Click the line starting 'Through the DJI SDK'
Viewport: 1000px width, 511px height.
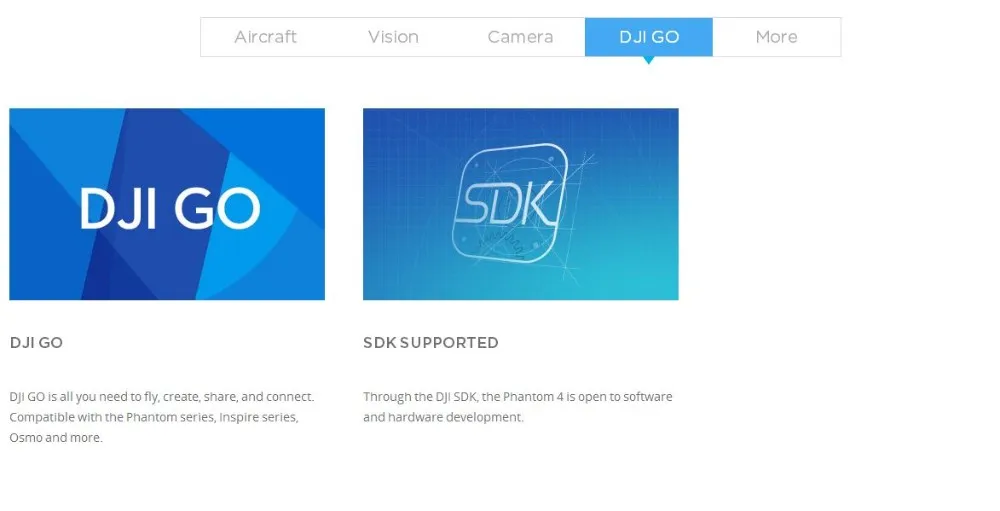pyautogui.click(x=518, y=397)
